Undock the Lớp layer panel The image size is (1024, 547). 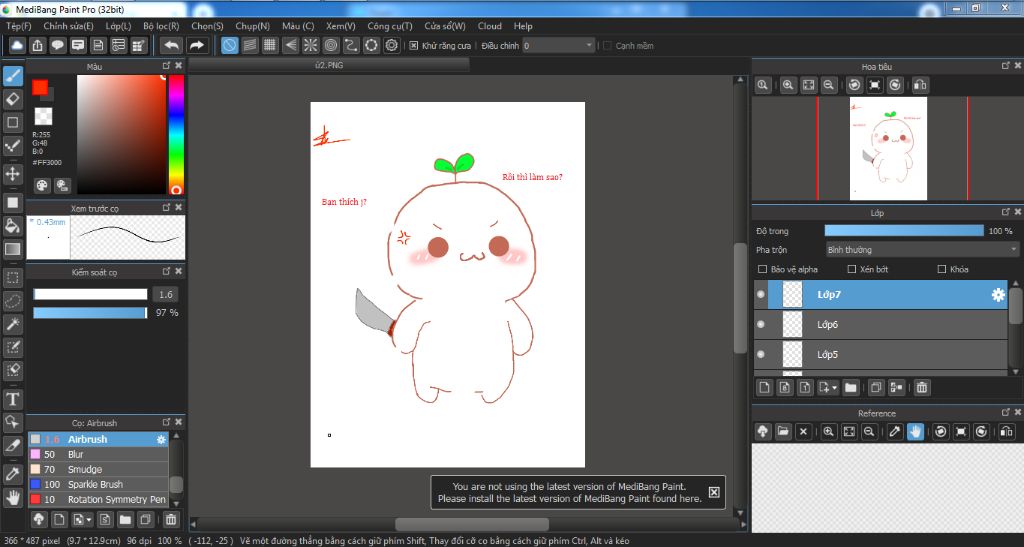pyautogui.click(x=1005, y=212)
